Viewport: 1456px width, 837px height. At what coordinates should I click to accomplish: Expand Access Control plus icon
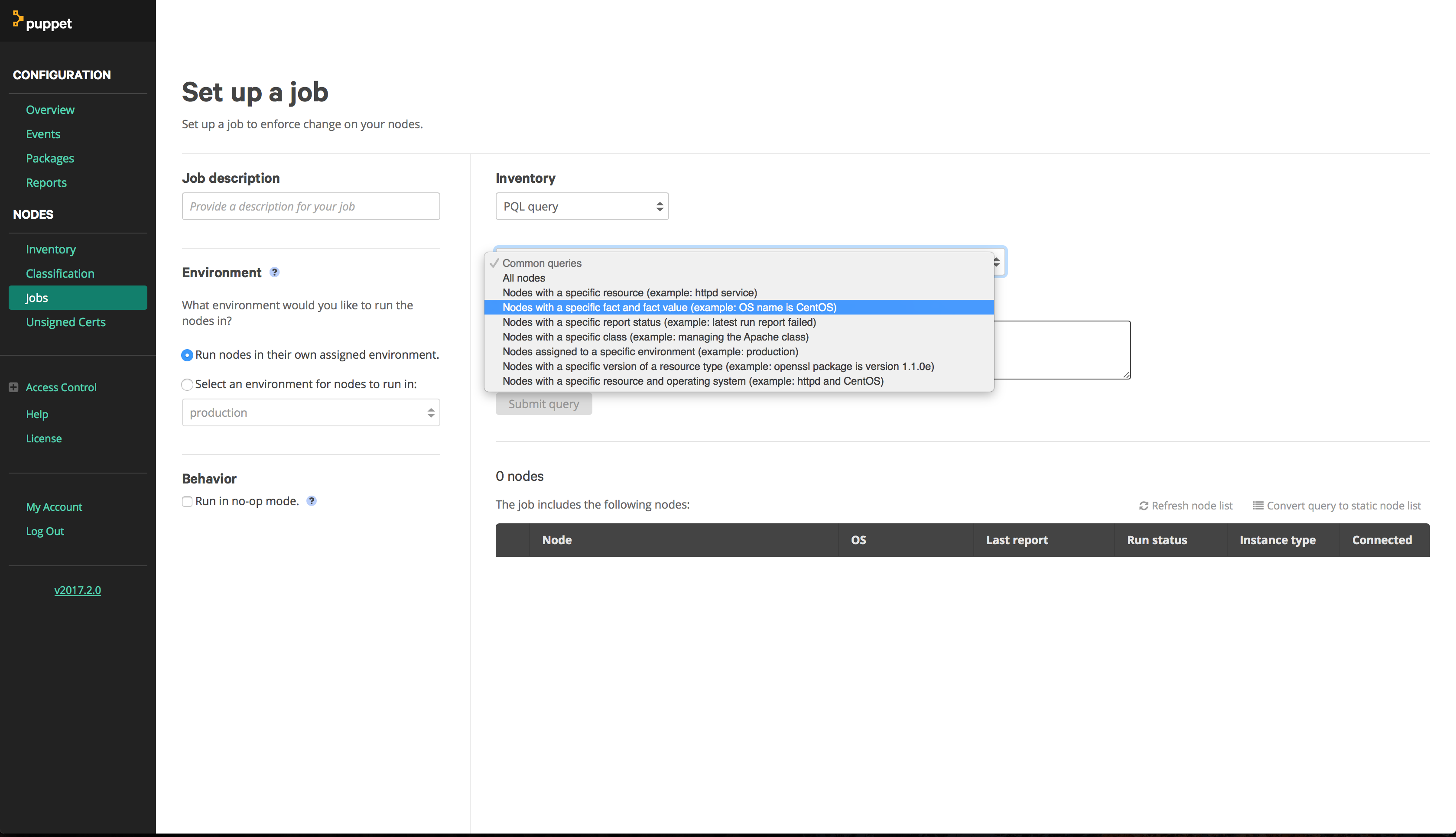[x=14, y=387]
